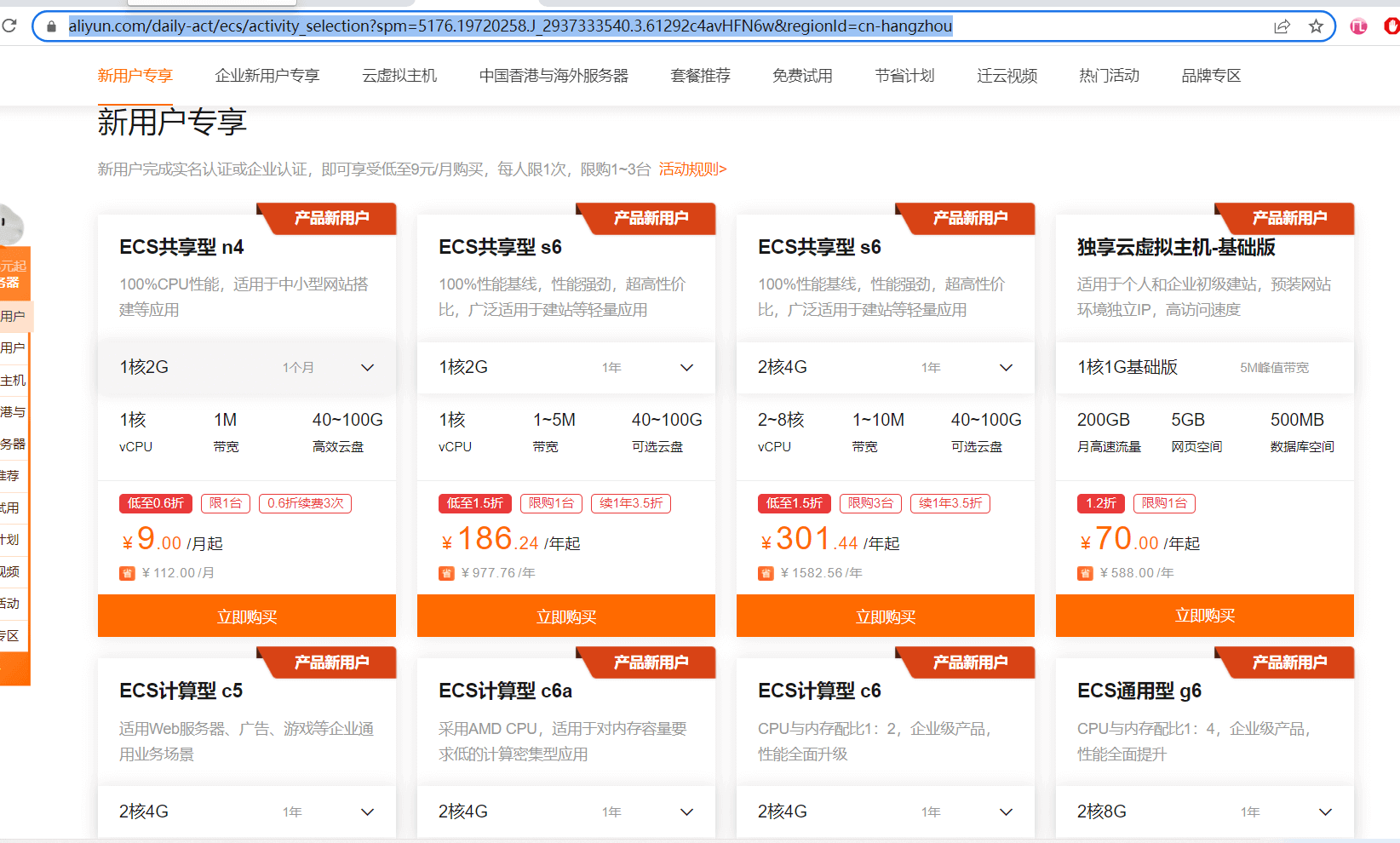Open the ECS计算型 c6 card title
The width and height of the screenshot is (1400, 843).
tap(819, 691)
